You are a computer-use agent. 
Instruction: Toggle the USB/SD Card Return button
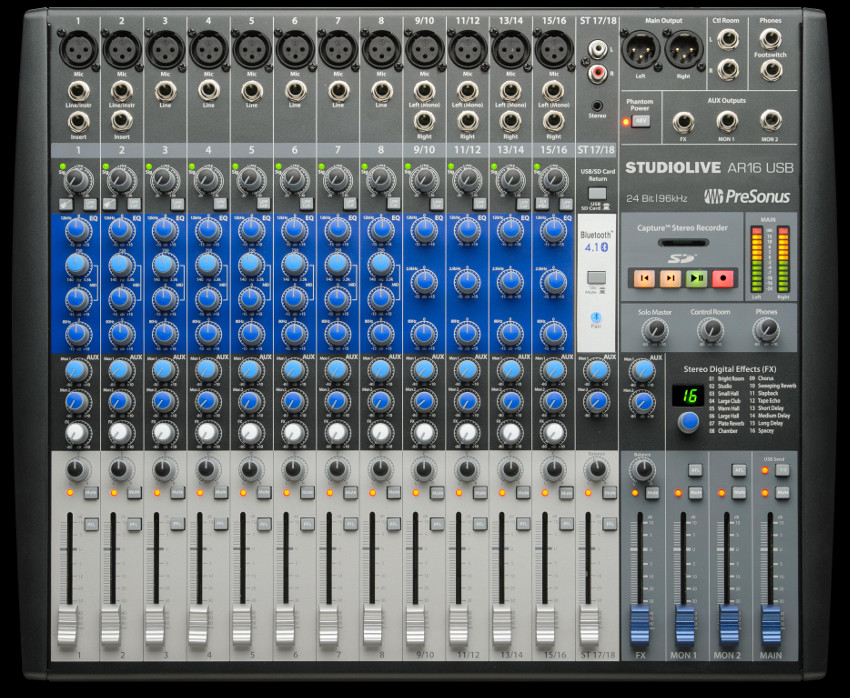pos(597,193)
